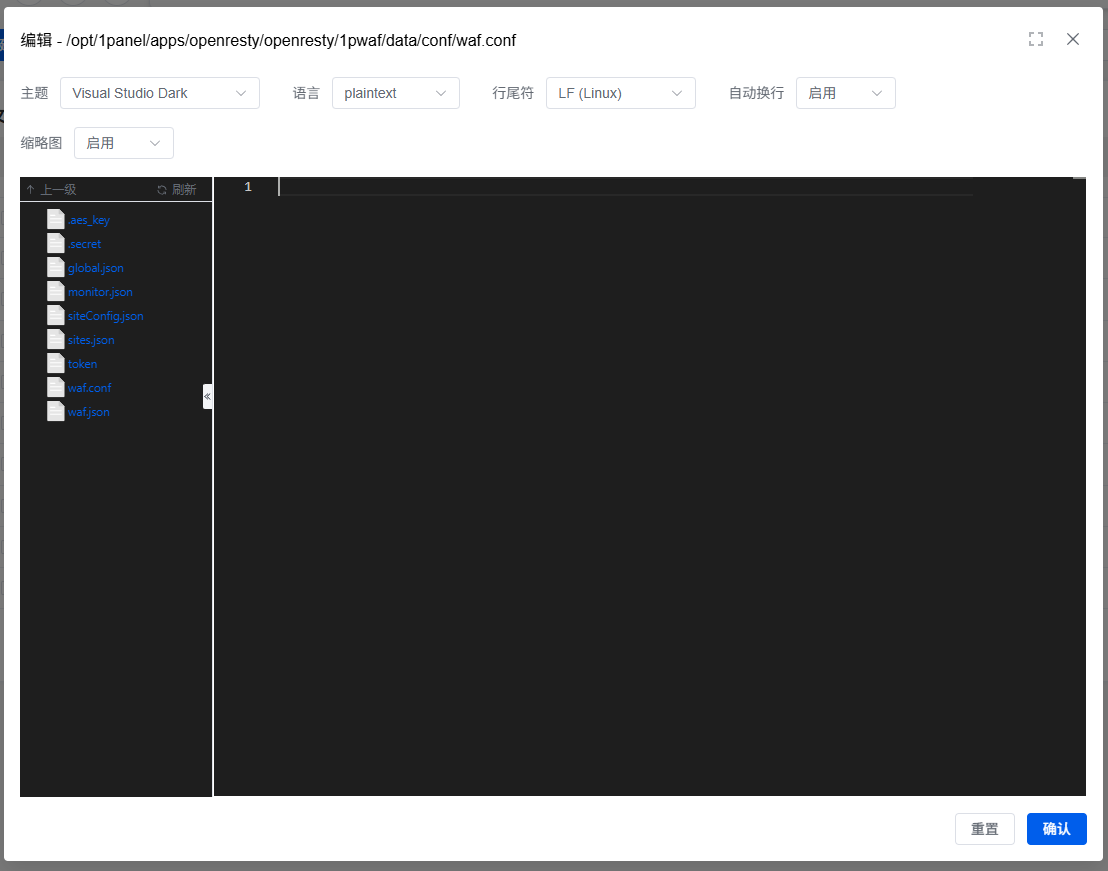Toggle fullscreen mode for the editor dialog
The width and height of the screenshot is (1108, 871).
tap(1036, 39)
